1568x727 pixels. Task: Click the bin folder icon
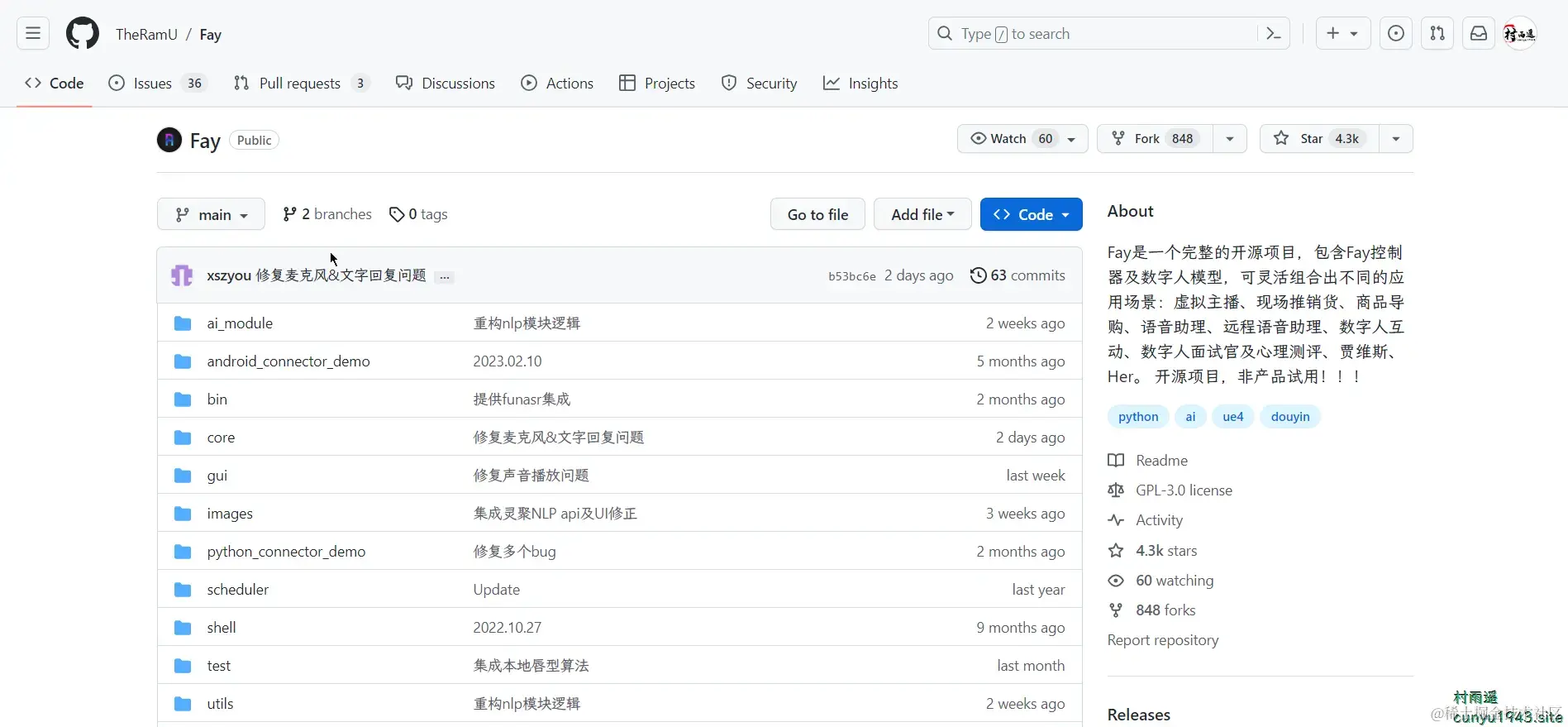click(183, 399)
